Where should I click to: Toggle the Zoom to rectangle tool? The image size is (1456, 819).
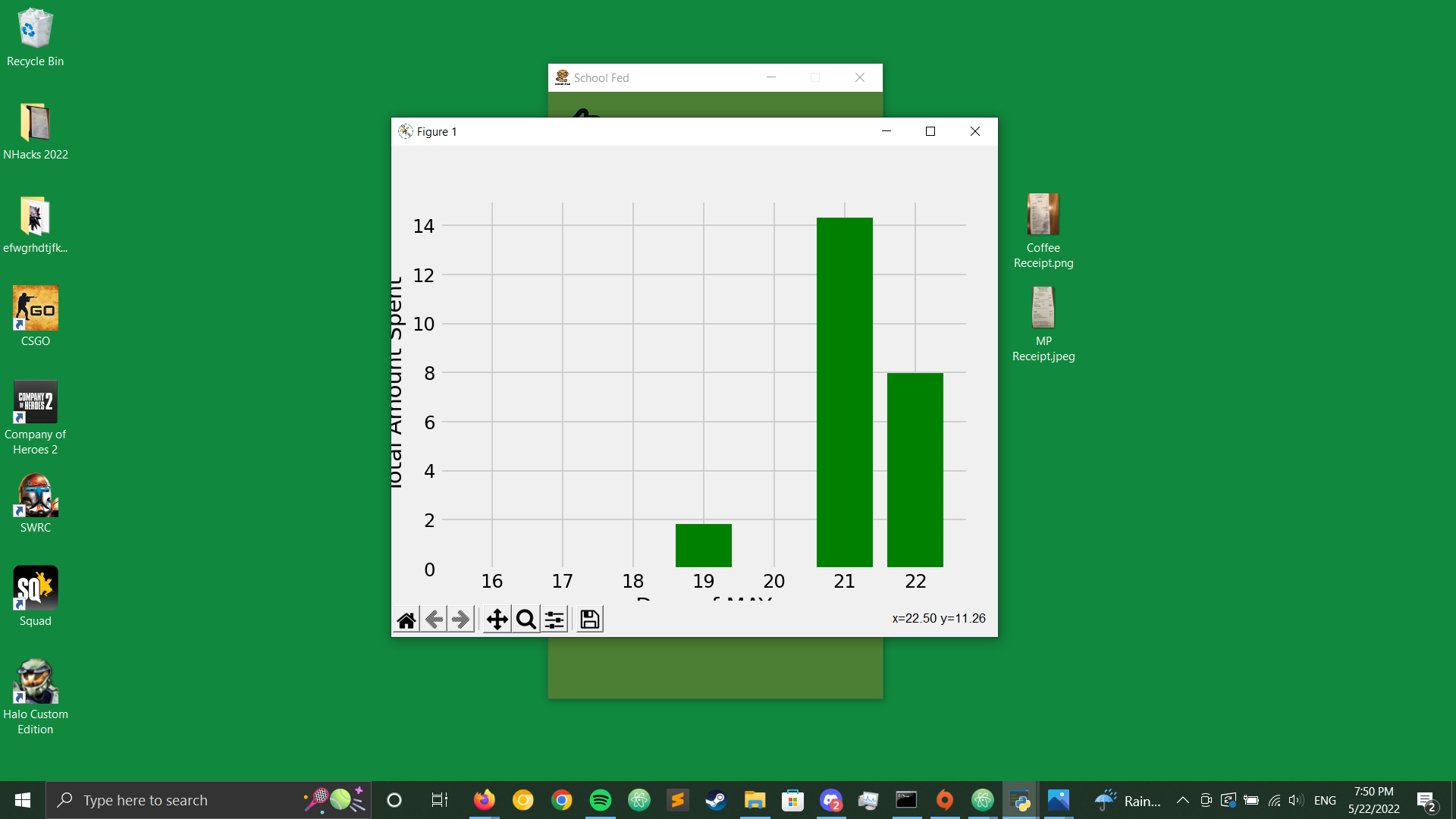point(526,620)
